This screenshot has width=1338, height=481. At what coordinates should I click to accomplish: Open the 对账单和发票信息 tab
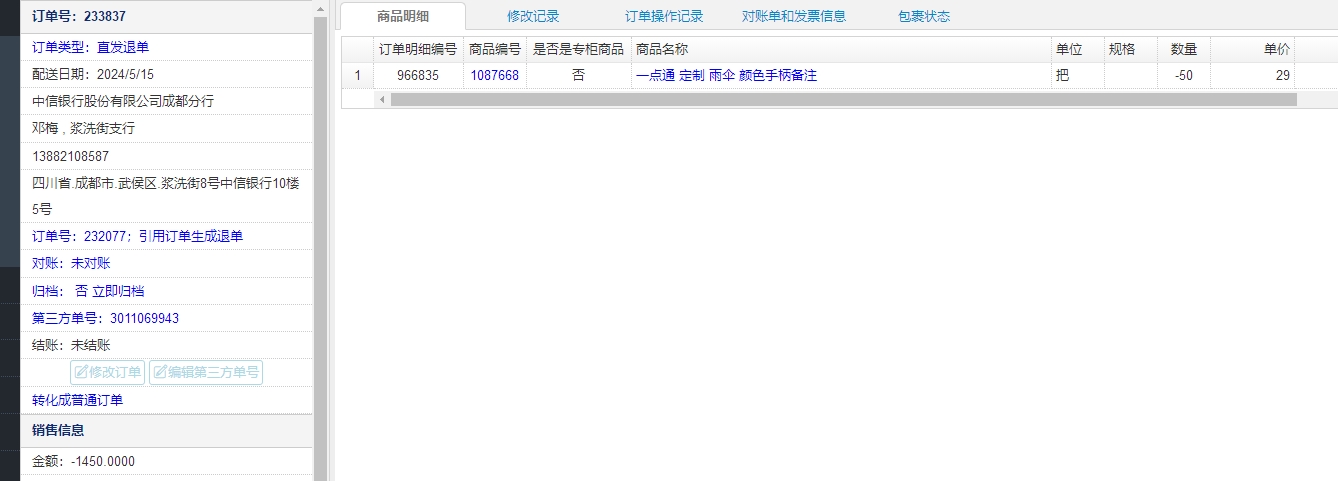coord(794,16)
